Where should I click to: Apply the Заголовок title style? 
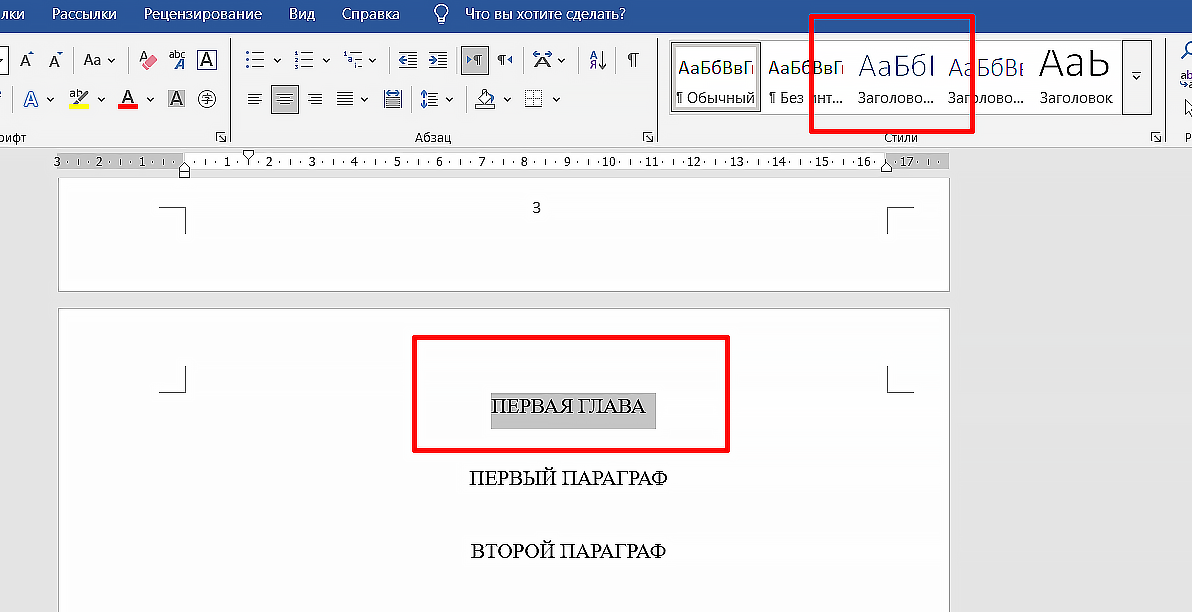point(1076,78)
